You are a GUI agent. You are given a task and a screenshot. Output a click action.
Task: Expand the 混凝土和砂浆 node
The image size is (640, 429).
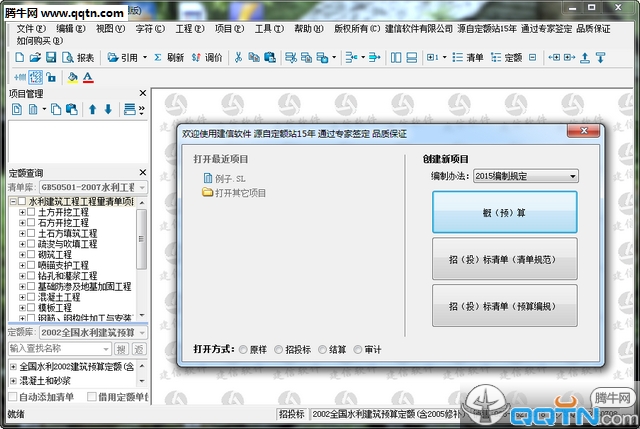pyautogui.click(x=13, y=381)
